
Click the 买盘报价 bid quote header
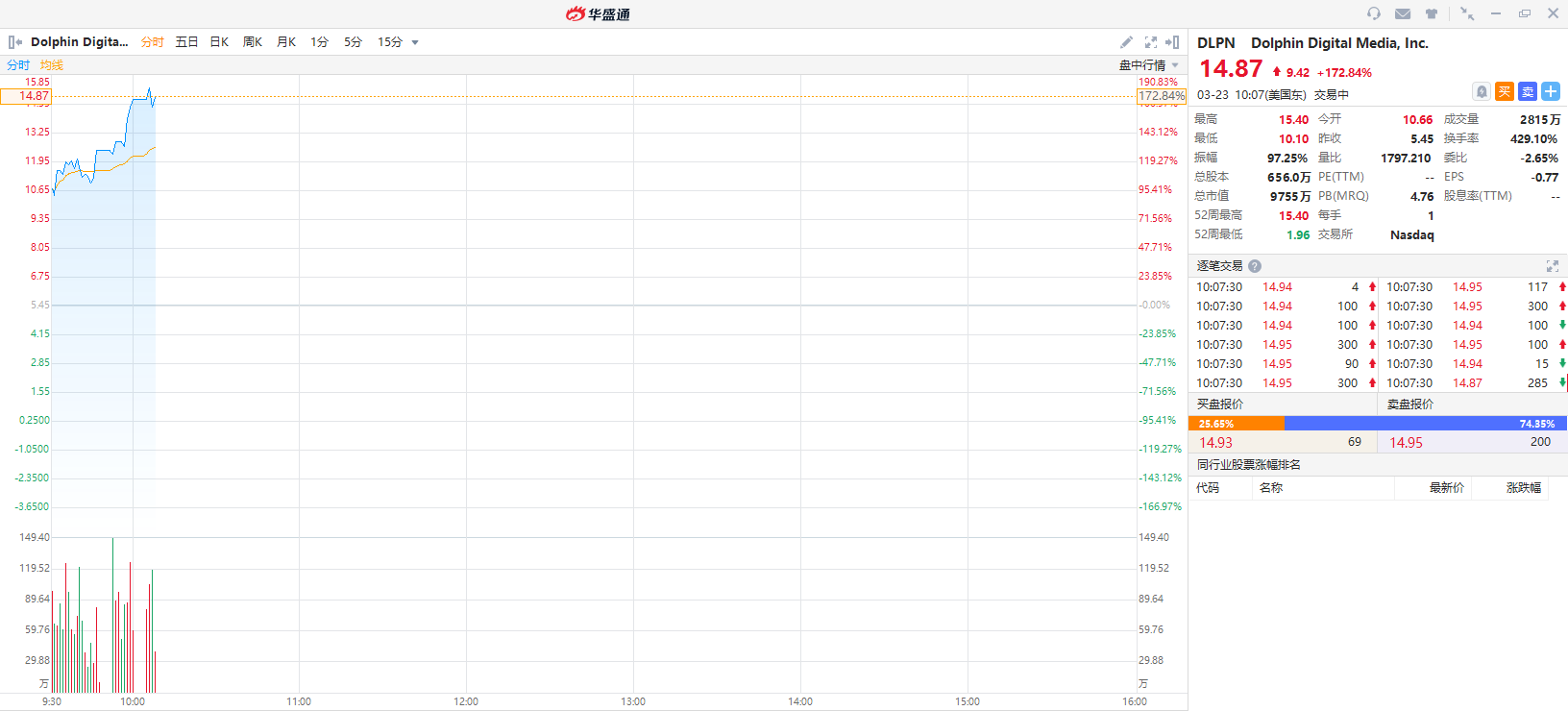1220,405
